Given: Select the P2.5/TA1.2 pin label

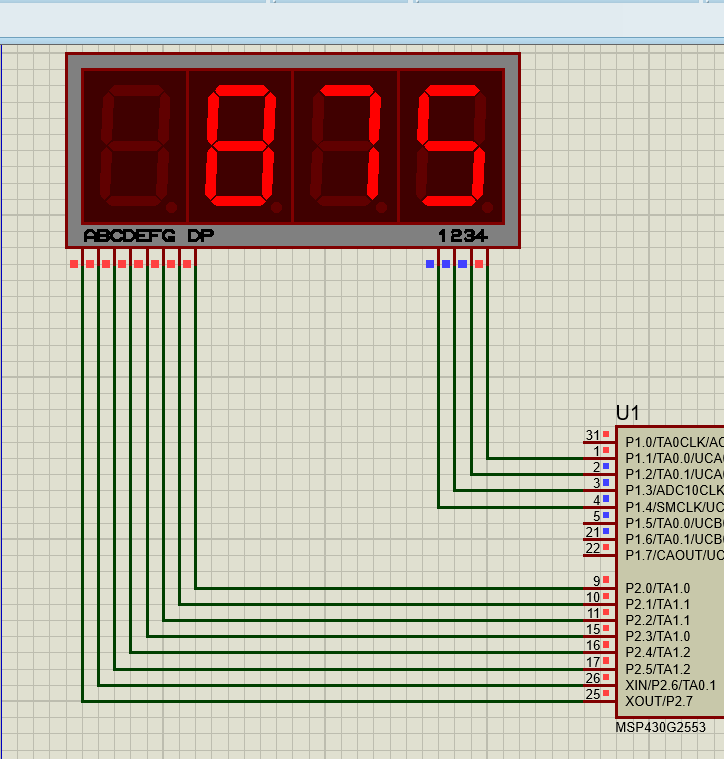Looking at the screenshot, I should 658,669.
